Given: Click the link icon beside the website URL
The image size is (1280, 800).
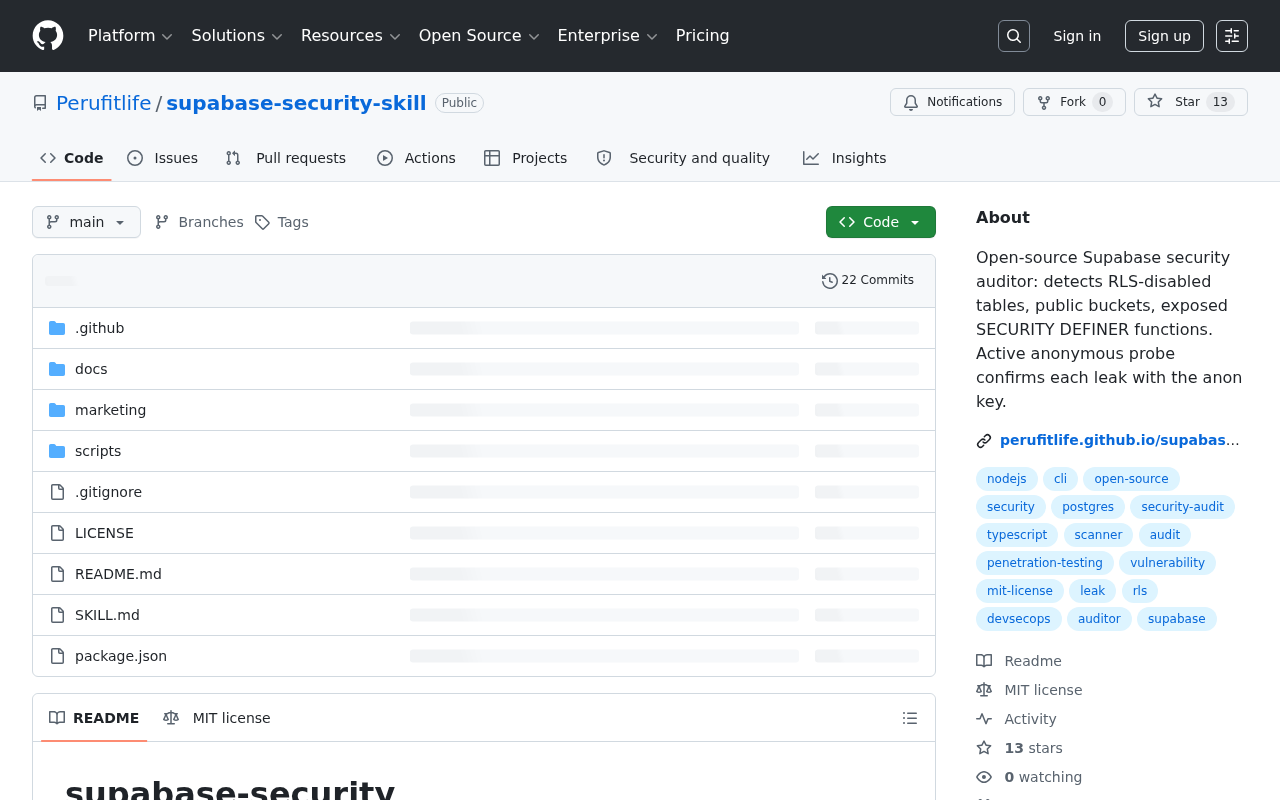Looking at the screenshot, I should point(984,441).
